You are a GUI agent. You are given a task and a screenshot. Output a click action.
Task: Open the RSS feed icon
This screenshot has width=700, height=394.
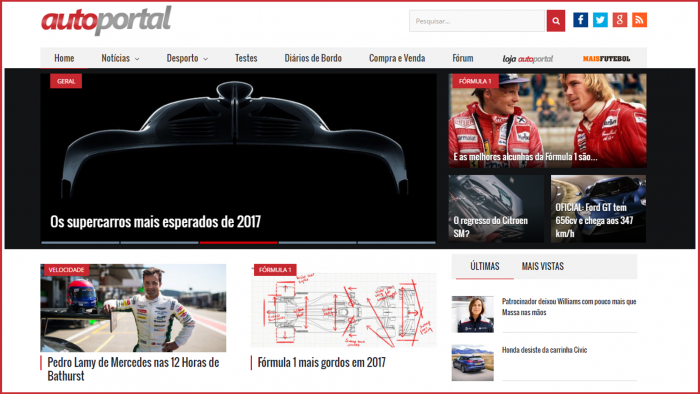coord(639,20)
